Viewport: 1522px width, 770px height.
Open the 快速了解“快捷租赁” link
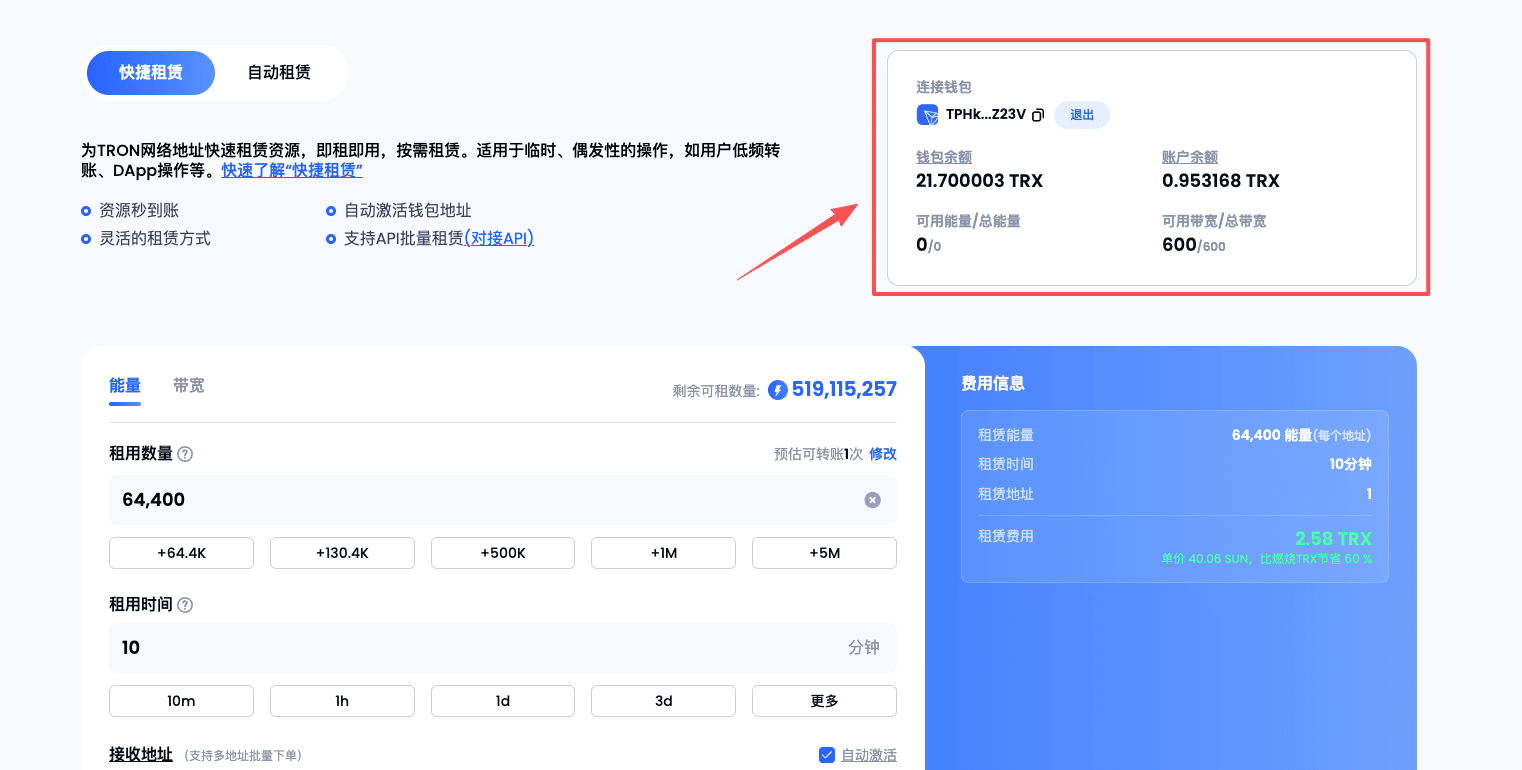[x=292, y=171]
